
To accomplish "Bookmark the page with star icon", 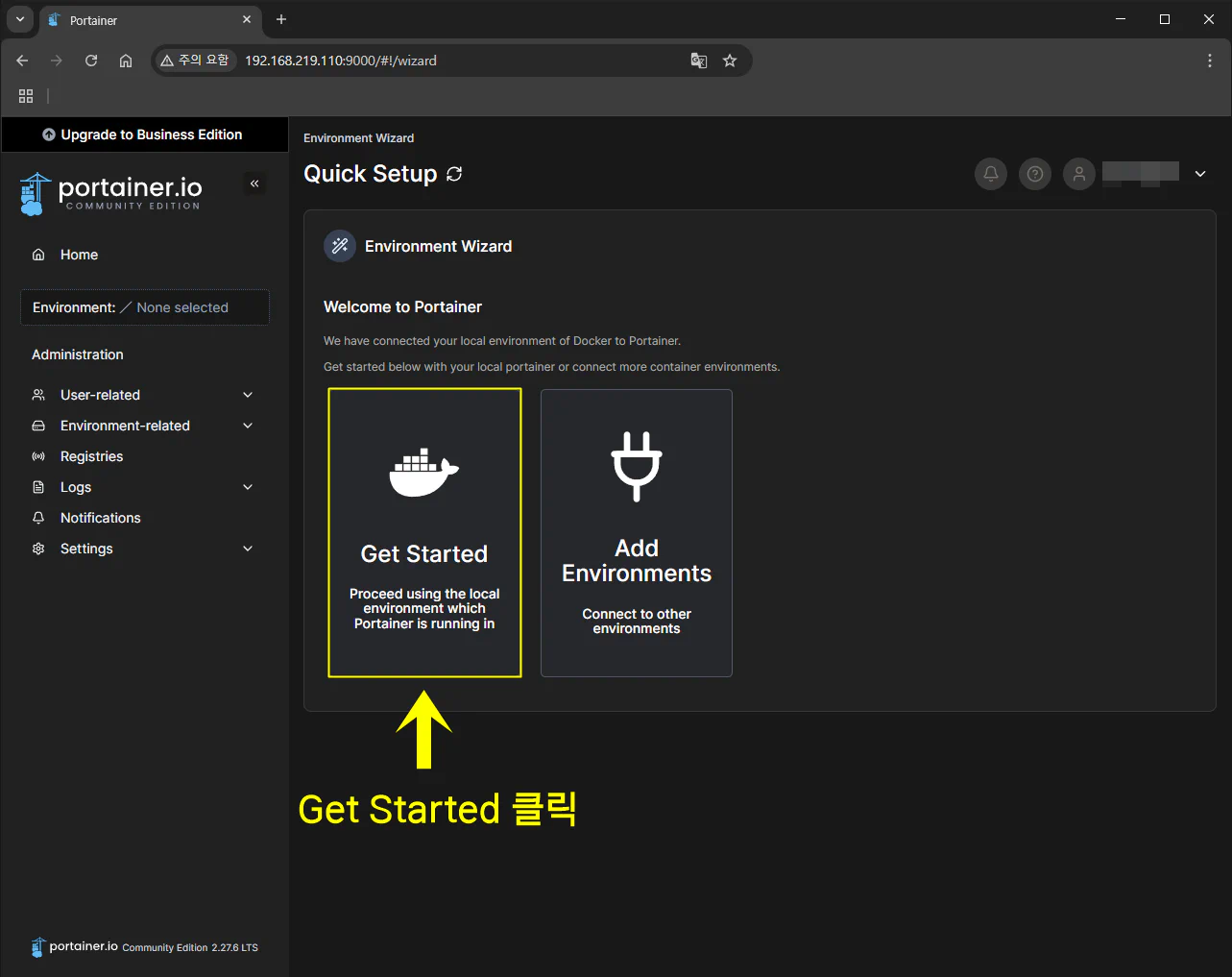I will pos(730,61).
